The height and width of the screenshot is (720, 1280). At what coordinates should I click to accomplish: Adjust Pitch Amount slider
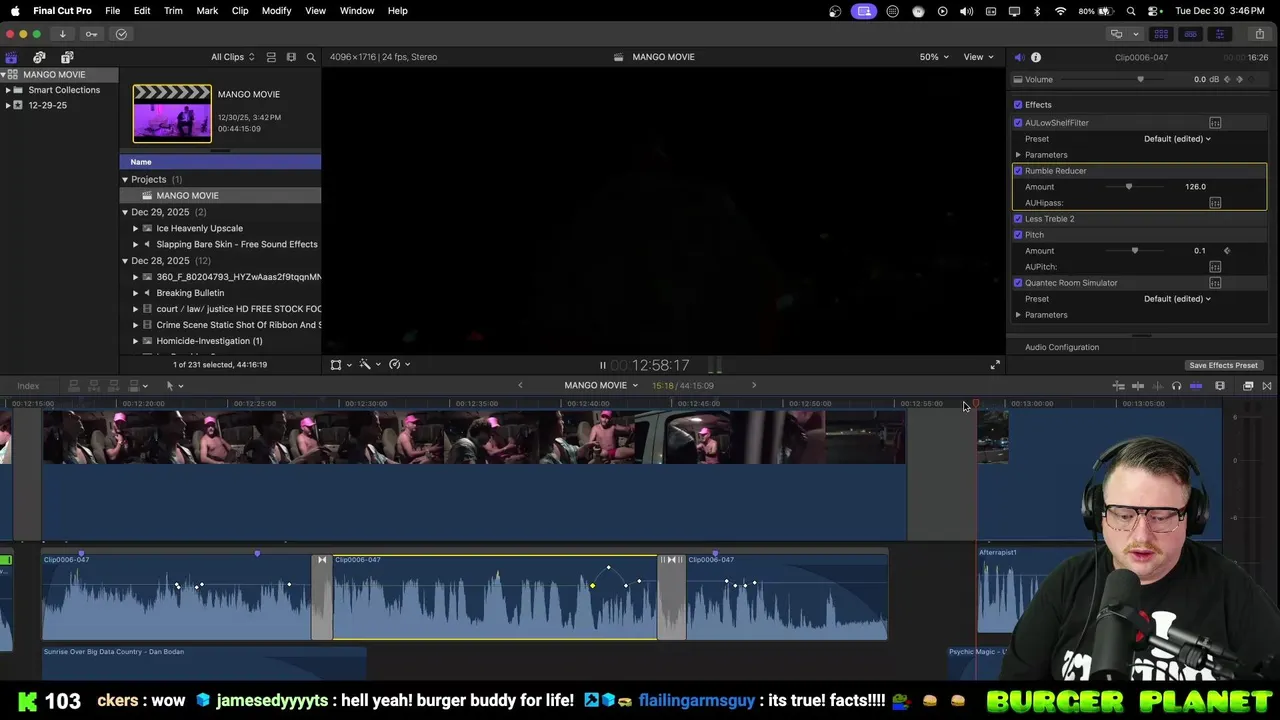[x=1134, y=251]
